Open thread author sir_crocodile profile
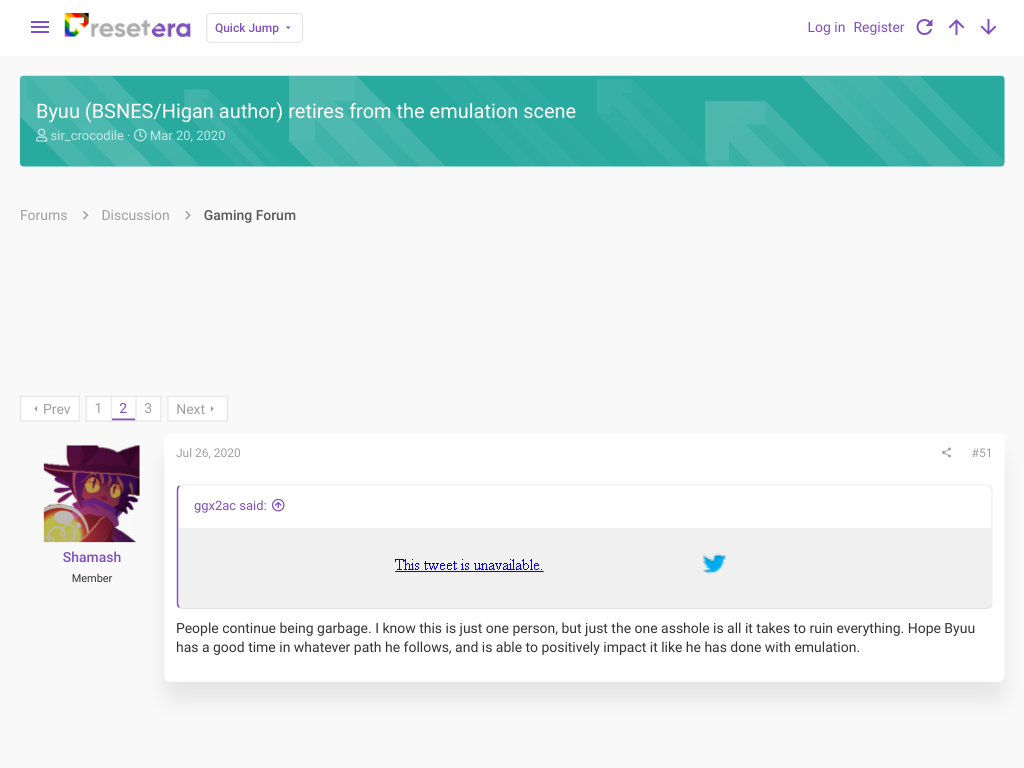The image size is (1024, 768). 87,136
